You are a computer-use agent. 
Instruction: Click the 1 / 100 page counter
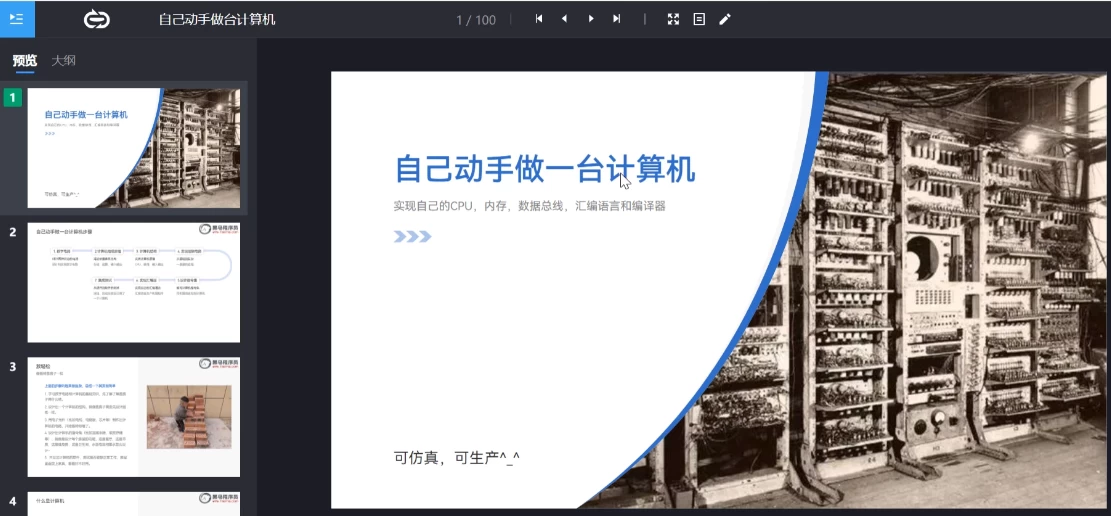[476, 20]
